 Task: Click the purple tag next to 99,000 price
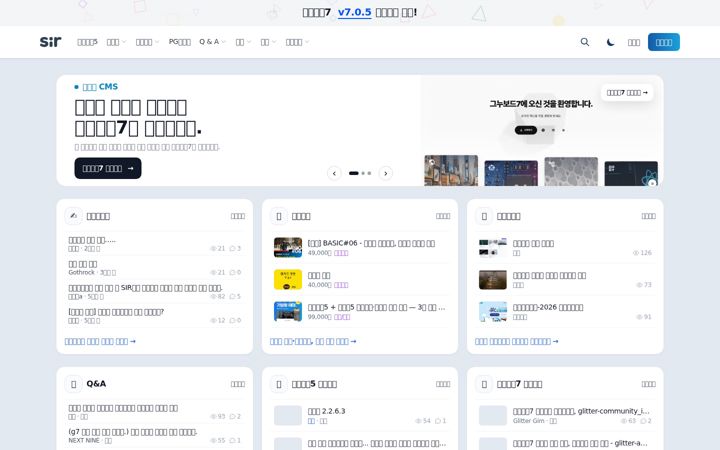point(342,317)
